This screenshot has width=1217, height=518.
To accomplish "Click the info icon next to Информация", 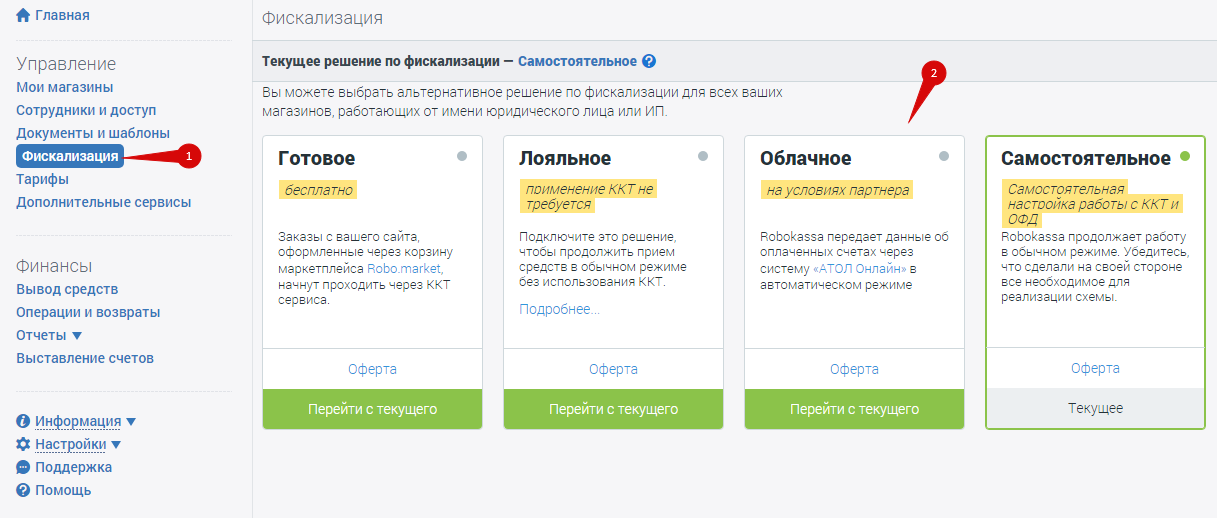I will coord(23,421).
